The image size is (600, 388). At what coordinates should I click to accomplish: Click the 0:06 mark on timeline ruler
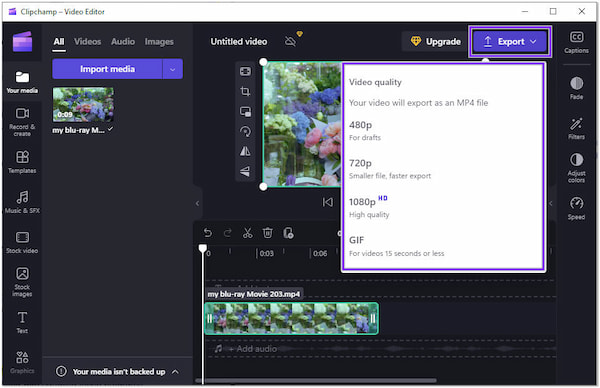tap(320, 253)
